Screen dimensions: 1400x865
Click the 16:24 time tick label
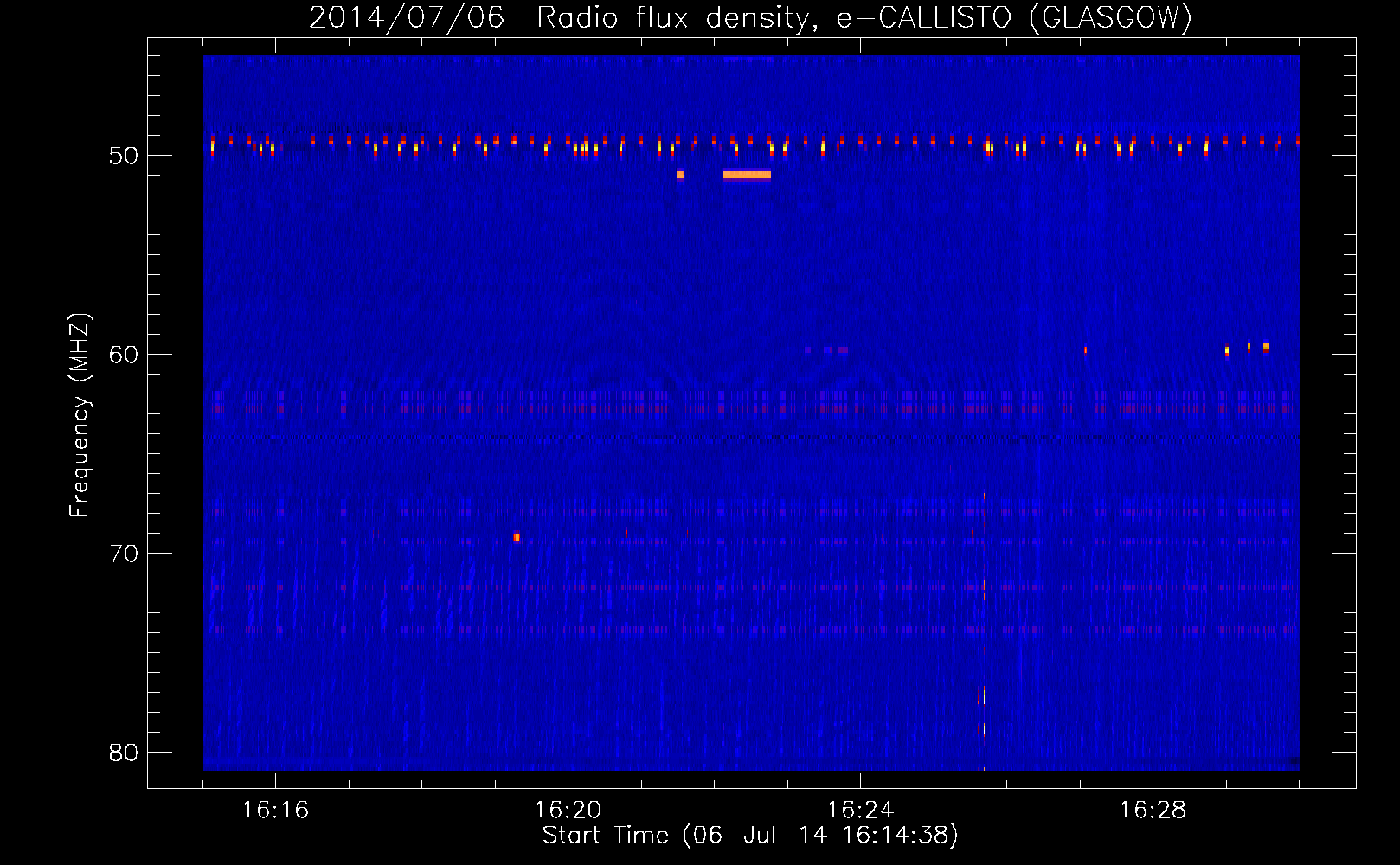(860, 811)
